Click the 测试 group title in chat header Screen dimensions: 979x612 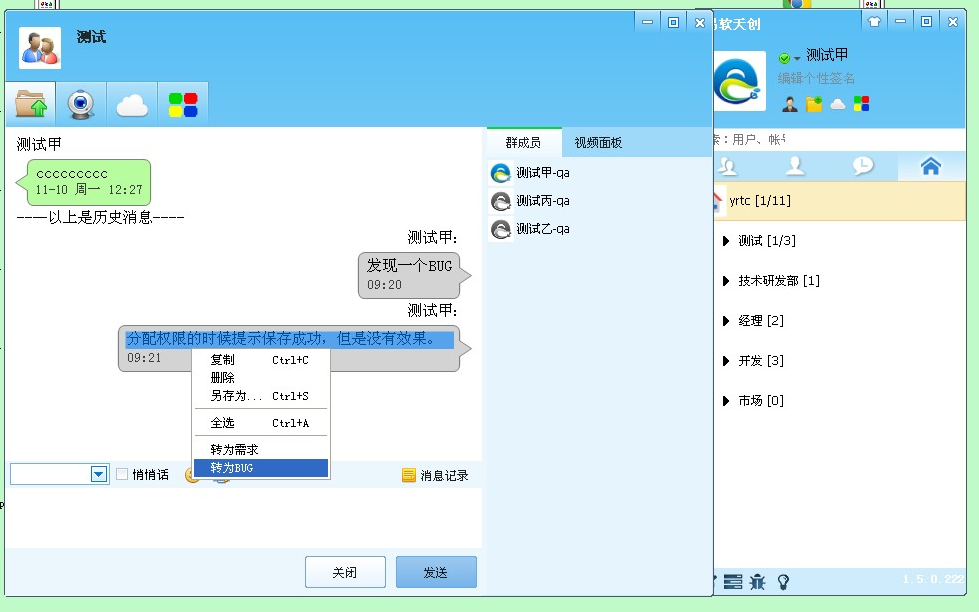(x=91, y=37)
